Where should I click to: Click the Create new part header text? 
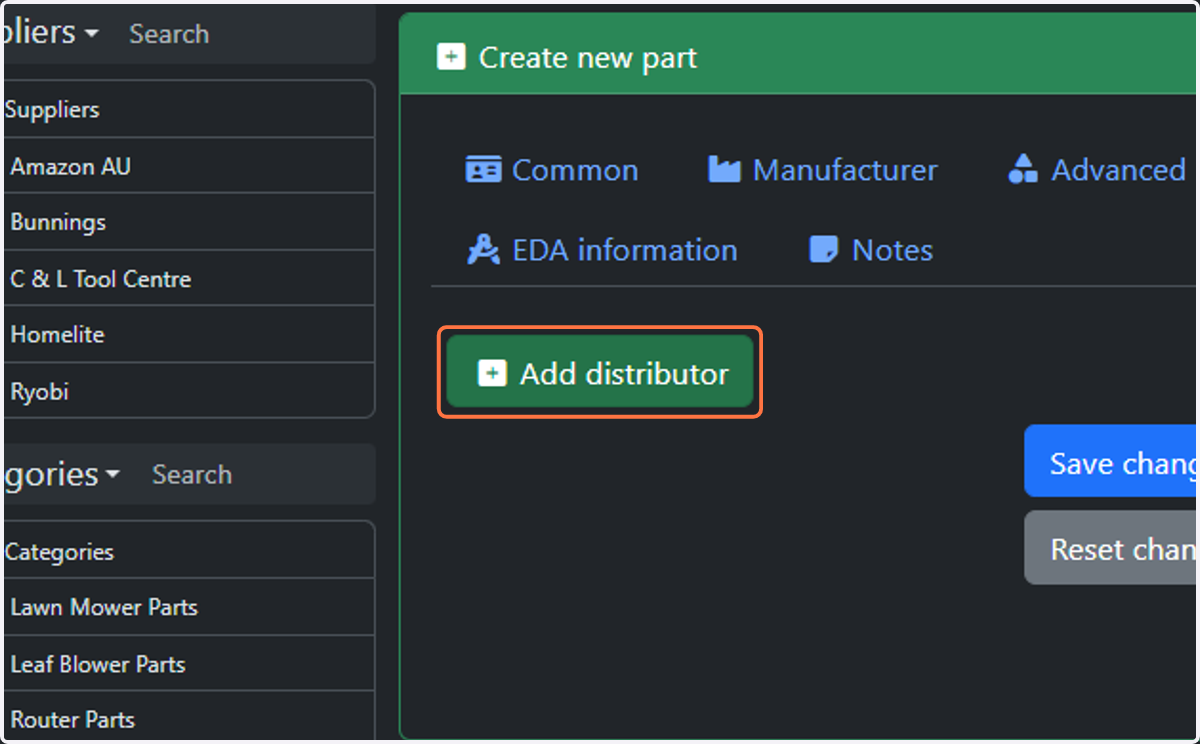click(x=588, y=58)
